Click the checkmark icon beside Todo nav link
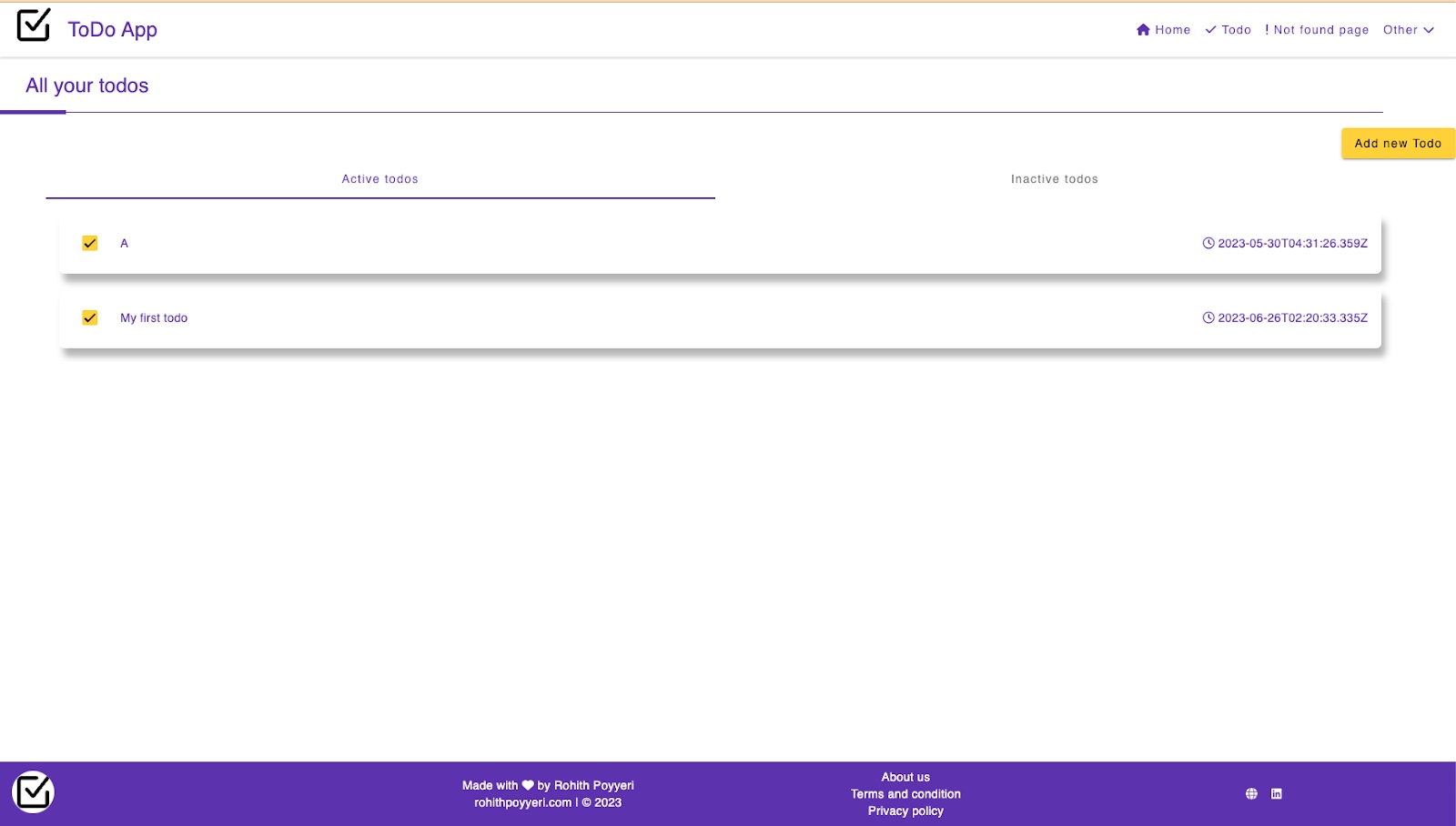 [x=1210, y=30]
